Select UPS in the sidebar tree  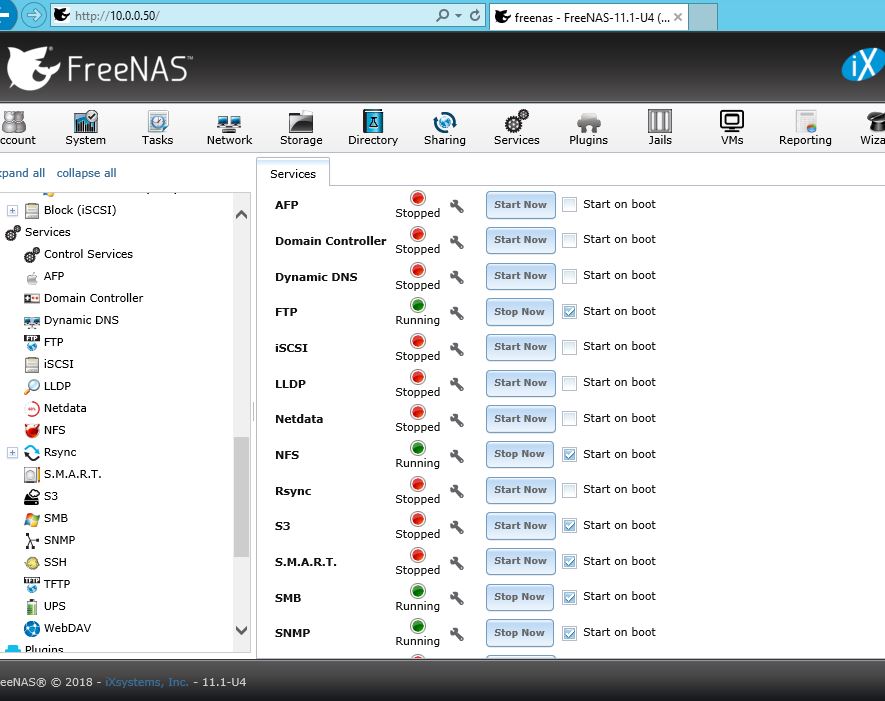55,606
